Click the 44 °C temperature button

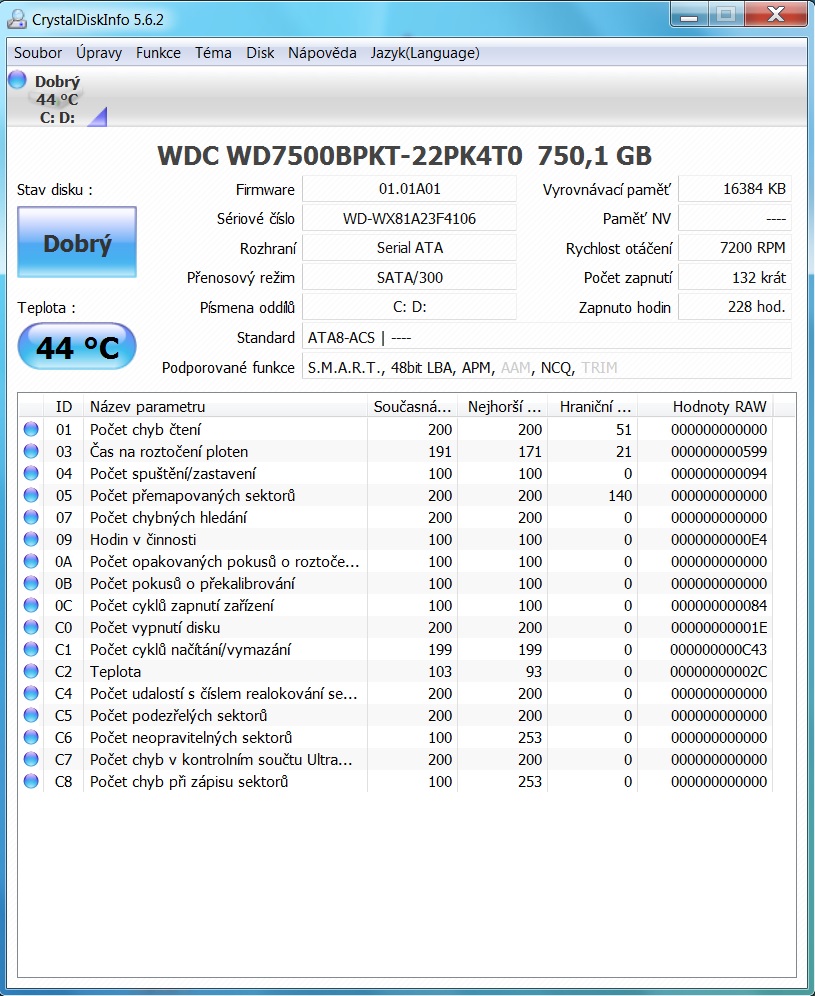coord(77,347)
